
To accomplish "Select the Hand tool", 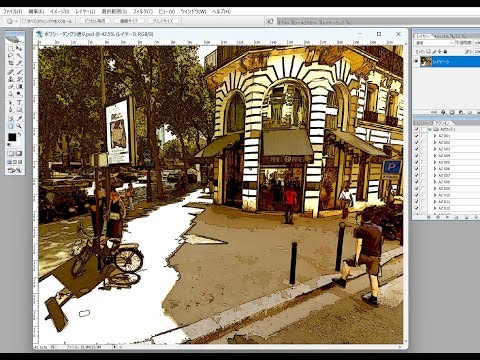I will [11, 126].
